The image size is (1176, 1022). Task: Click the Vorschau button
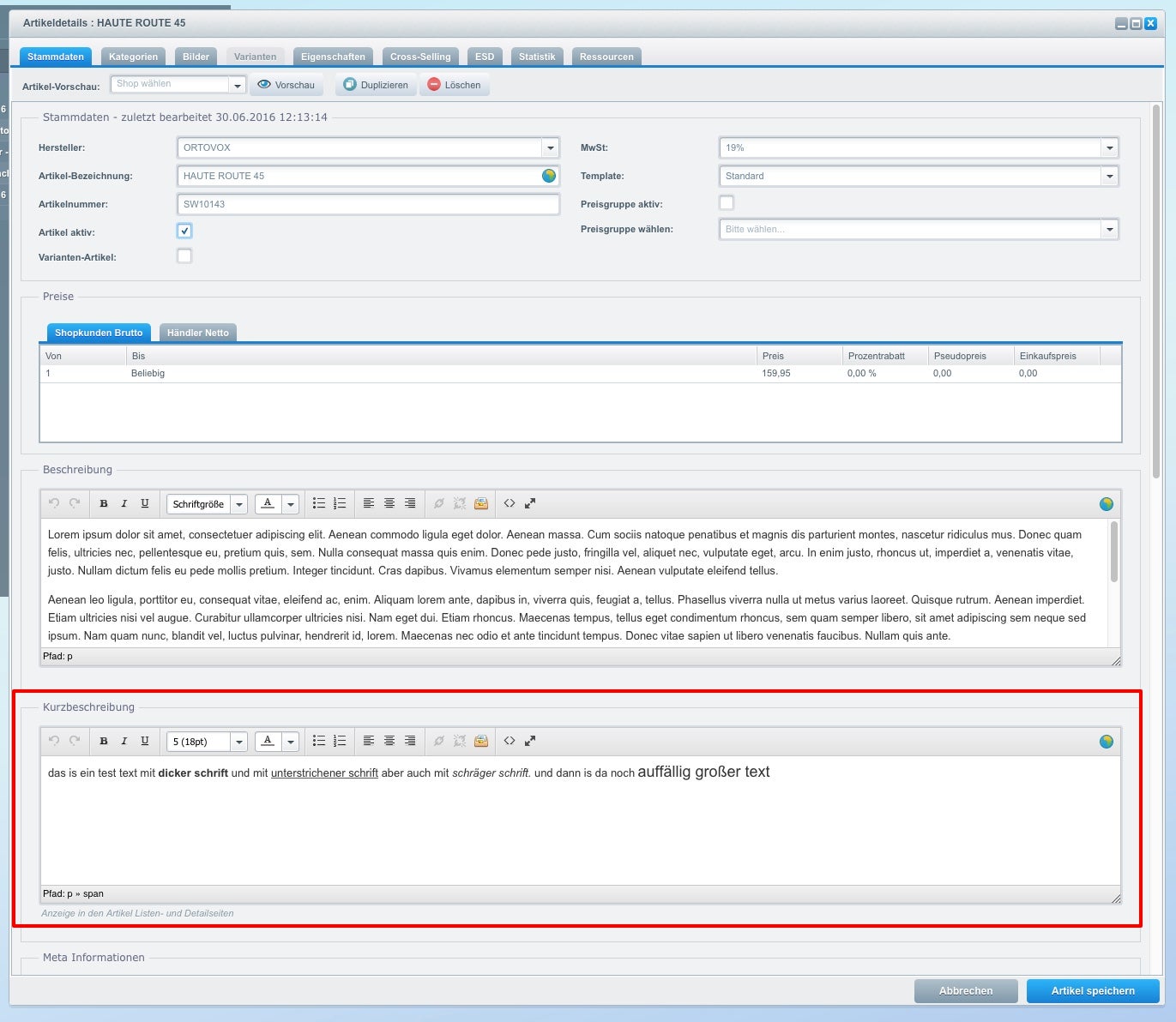point(286,85)
